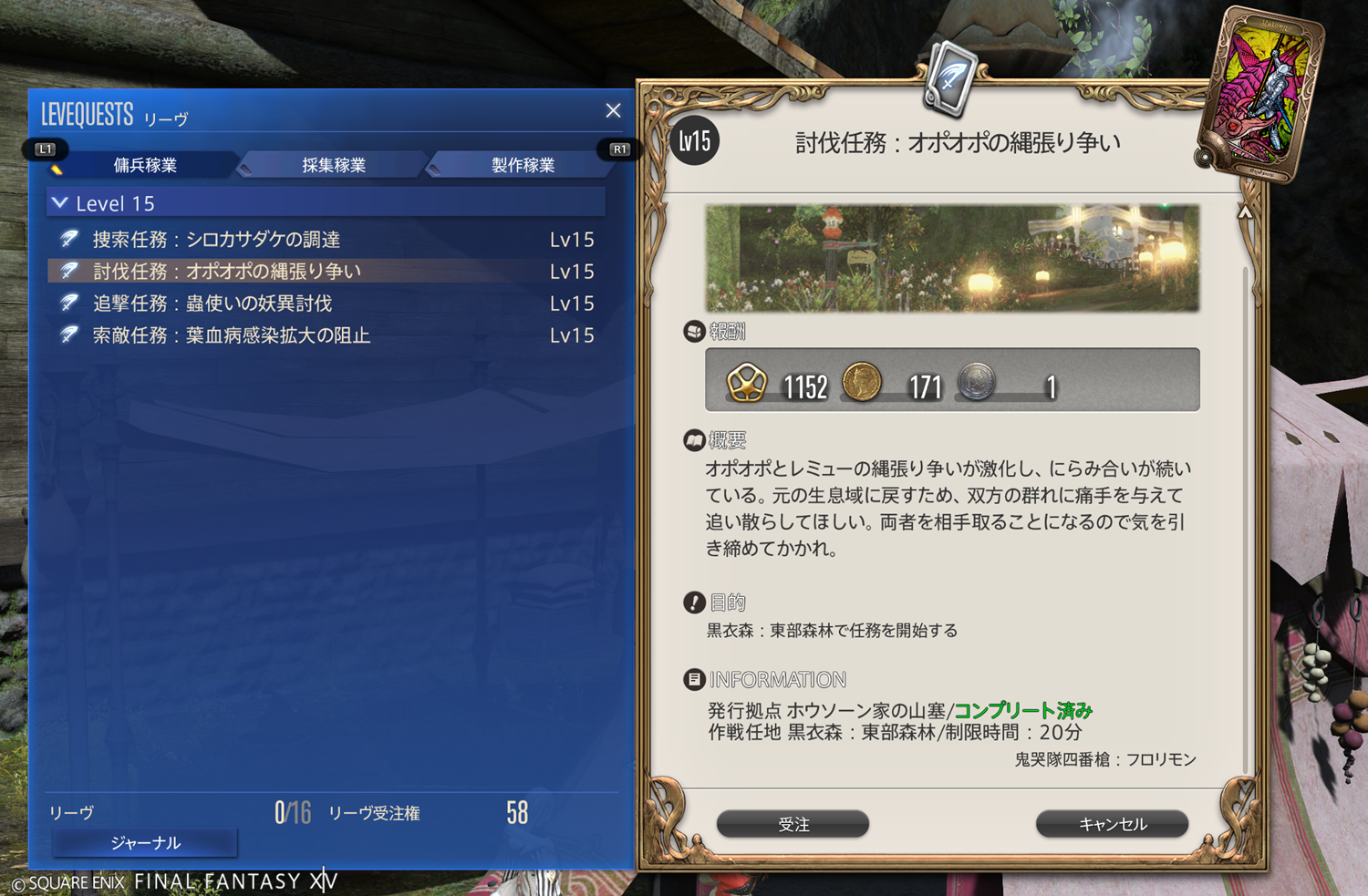Image resolution: width=1368 pixels, height=896 pixels.
Task: Click the R1 shoulder button indicator
Action: (x=619, y=149)
